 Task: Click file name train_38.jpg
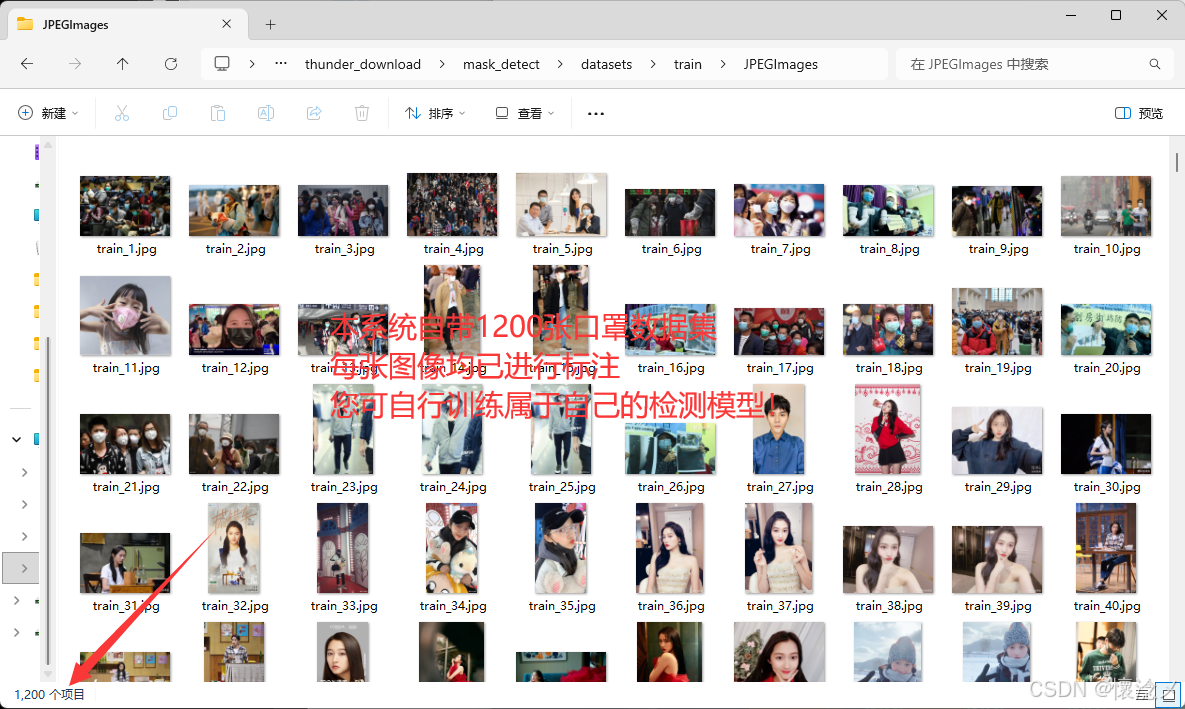pos(889,606)
